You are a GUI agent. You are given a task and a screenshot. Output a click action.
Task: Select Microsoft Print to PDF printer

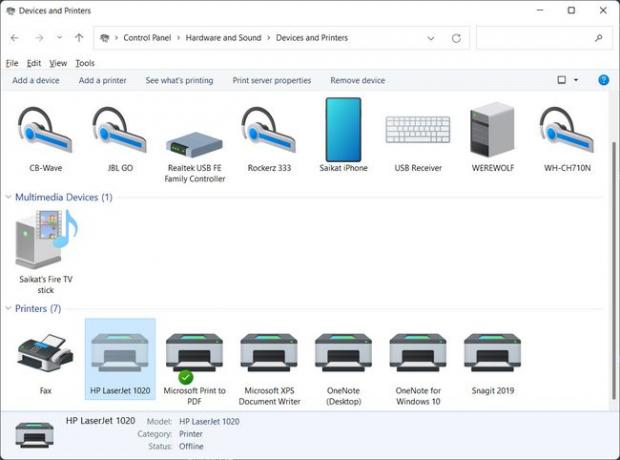(195, 369)
